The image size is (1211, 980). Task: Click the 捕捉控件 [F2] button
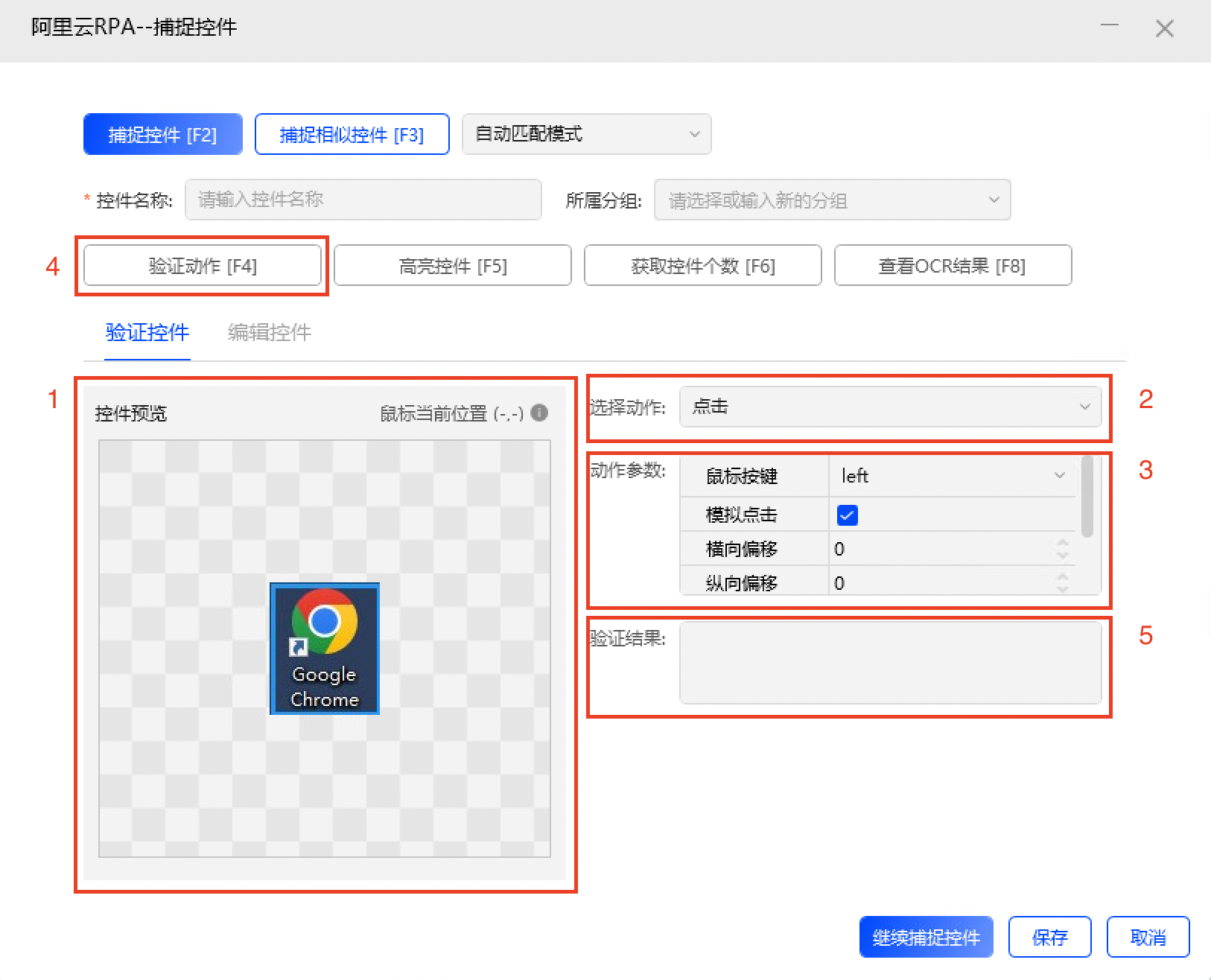point(162,134)
